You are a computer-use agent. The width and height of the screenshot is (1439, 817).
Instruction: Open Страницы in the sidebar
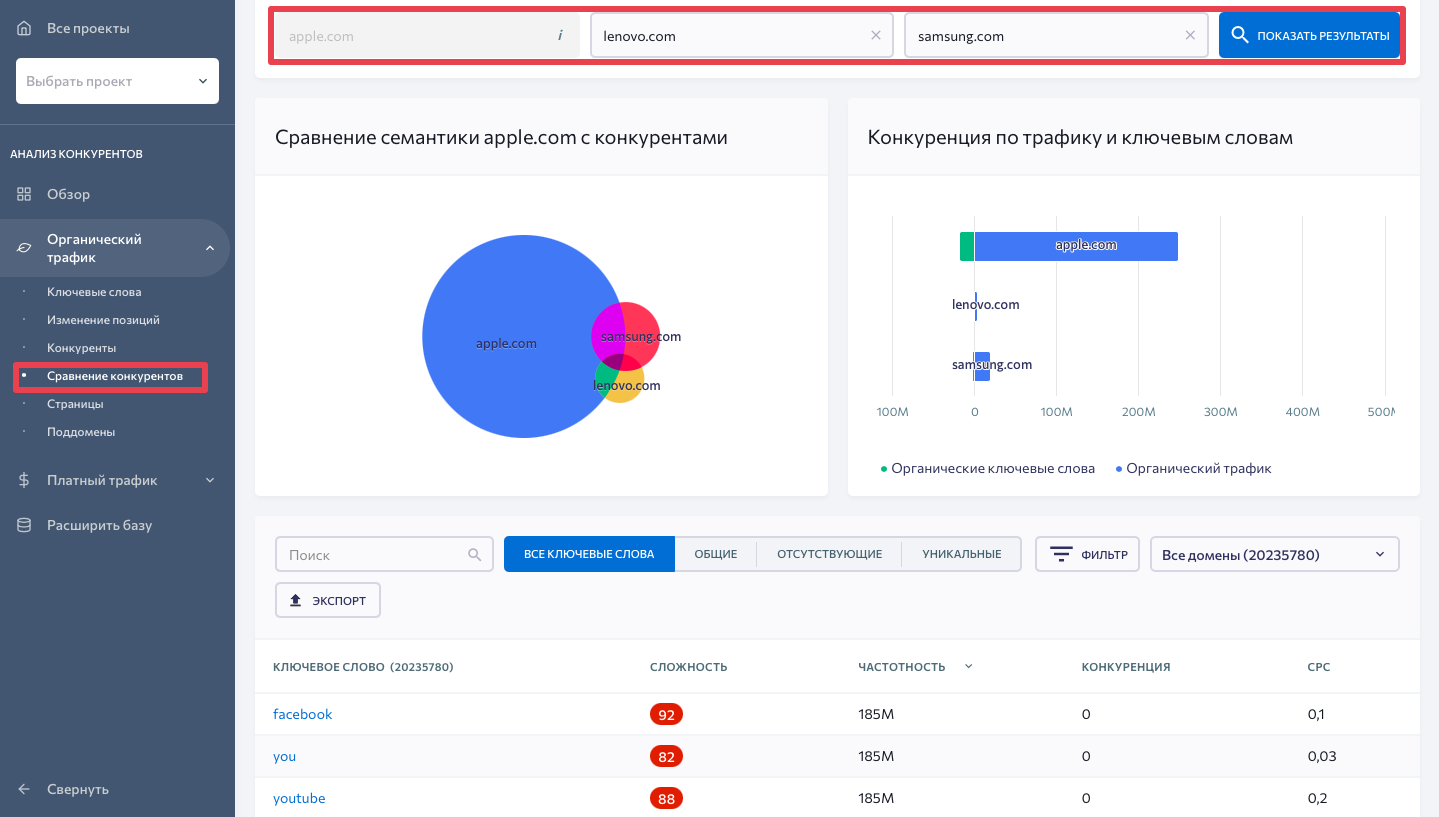coord(75,404)
